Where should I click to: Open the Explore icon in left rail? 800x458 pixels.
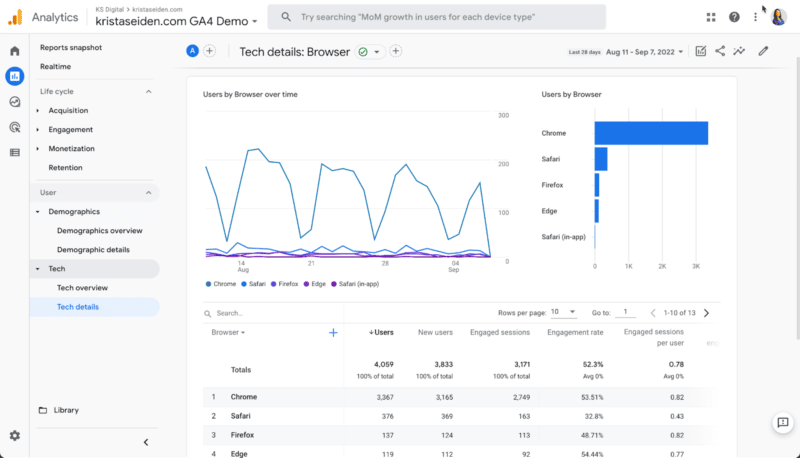pyautogui.click(x=14, y=102)
